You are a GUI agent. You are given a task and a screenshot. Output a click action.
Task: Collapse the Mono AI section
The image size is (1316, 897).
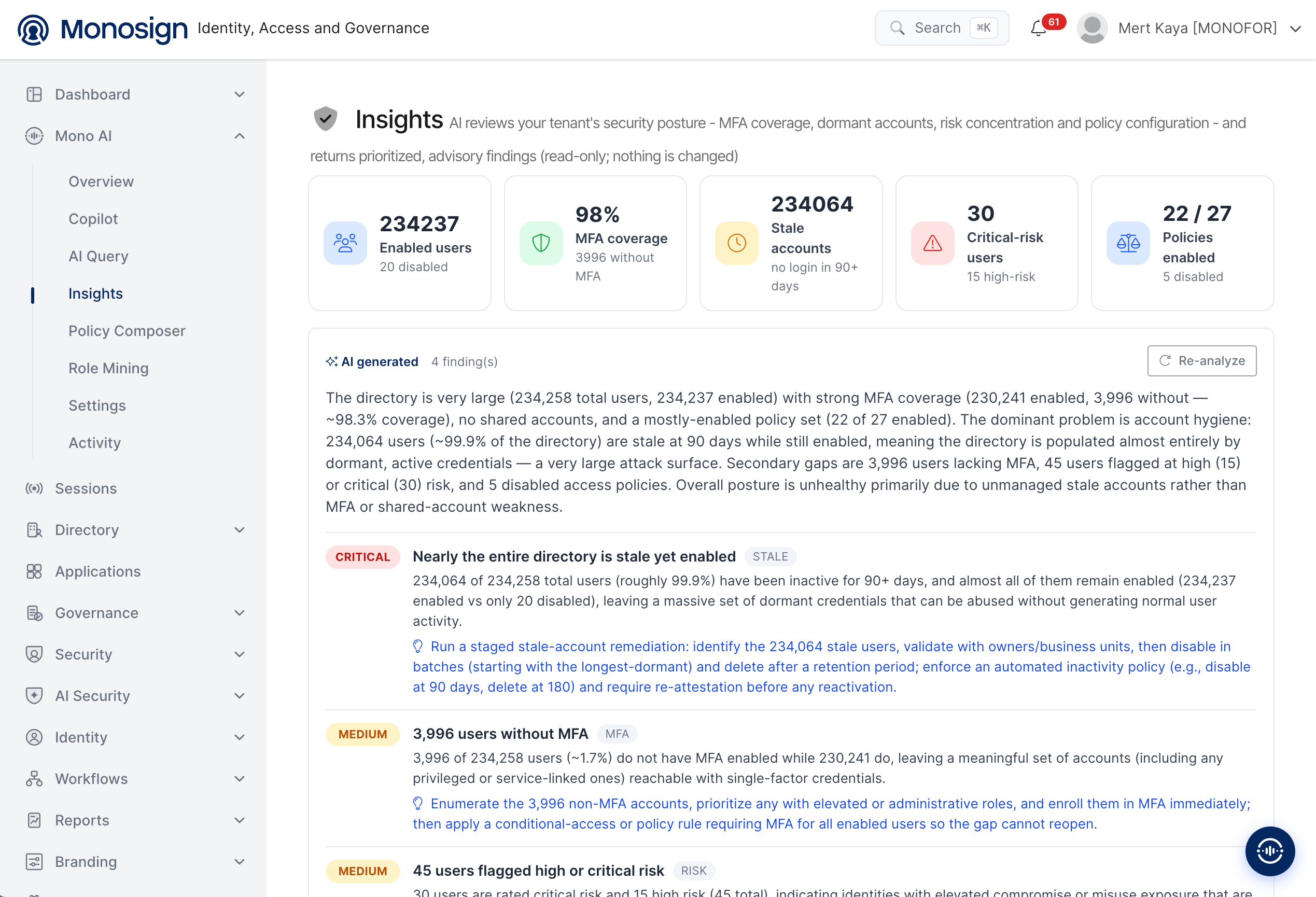click(x=240, y=136)
